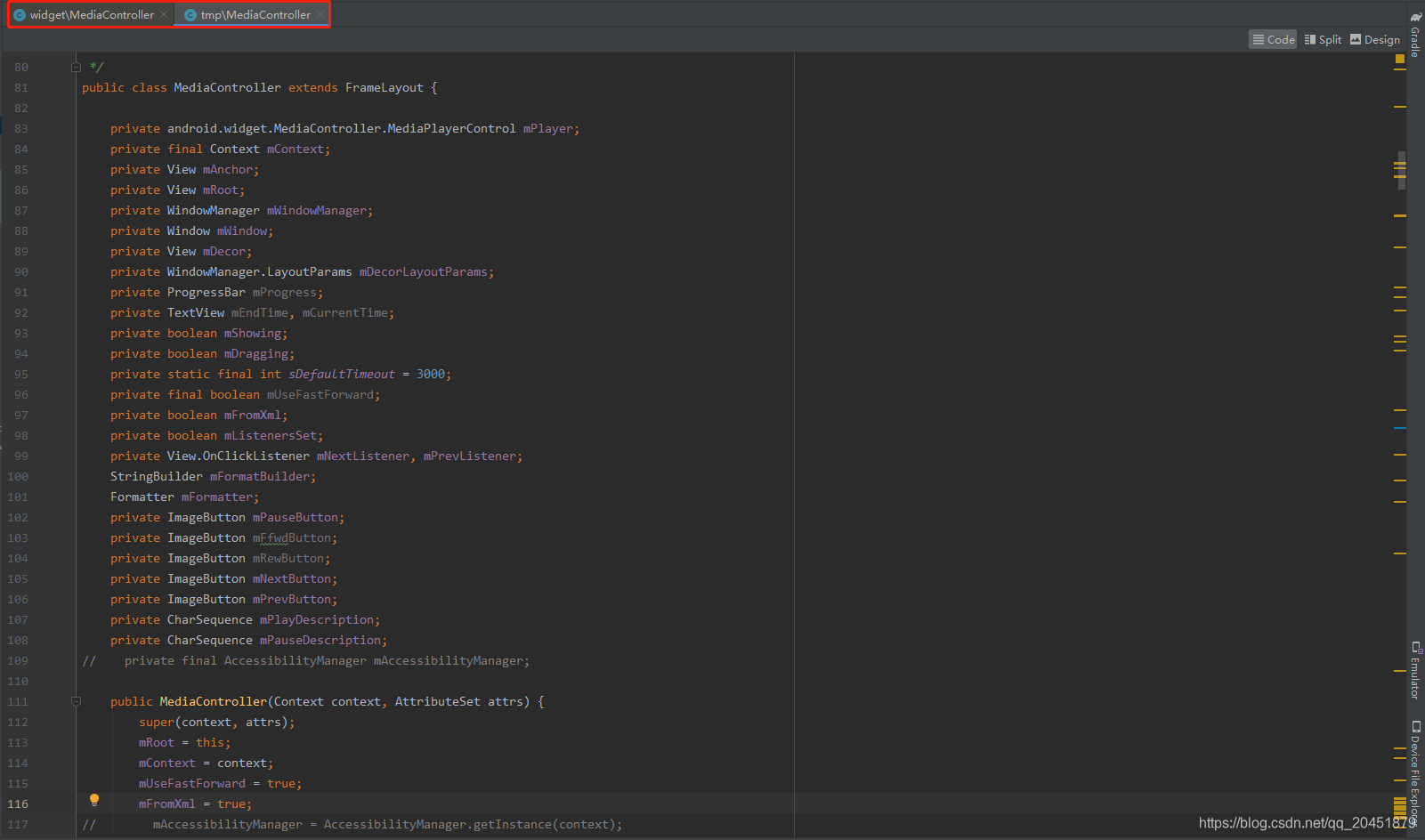The image size is (1425, 840).
Task: Click 'FrameLayout' on line 81
Action: click(x=385, y=87)
